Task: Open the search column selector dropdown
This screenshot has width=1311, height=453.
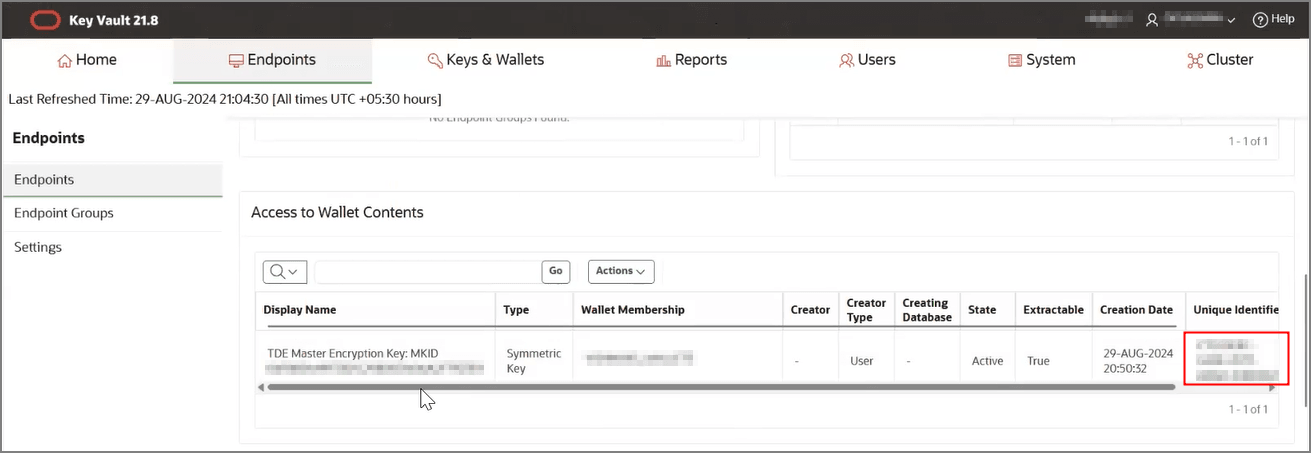Action: point(285,271)
